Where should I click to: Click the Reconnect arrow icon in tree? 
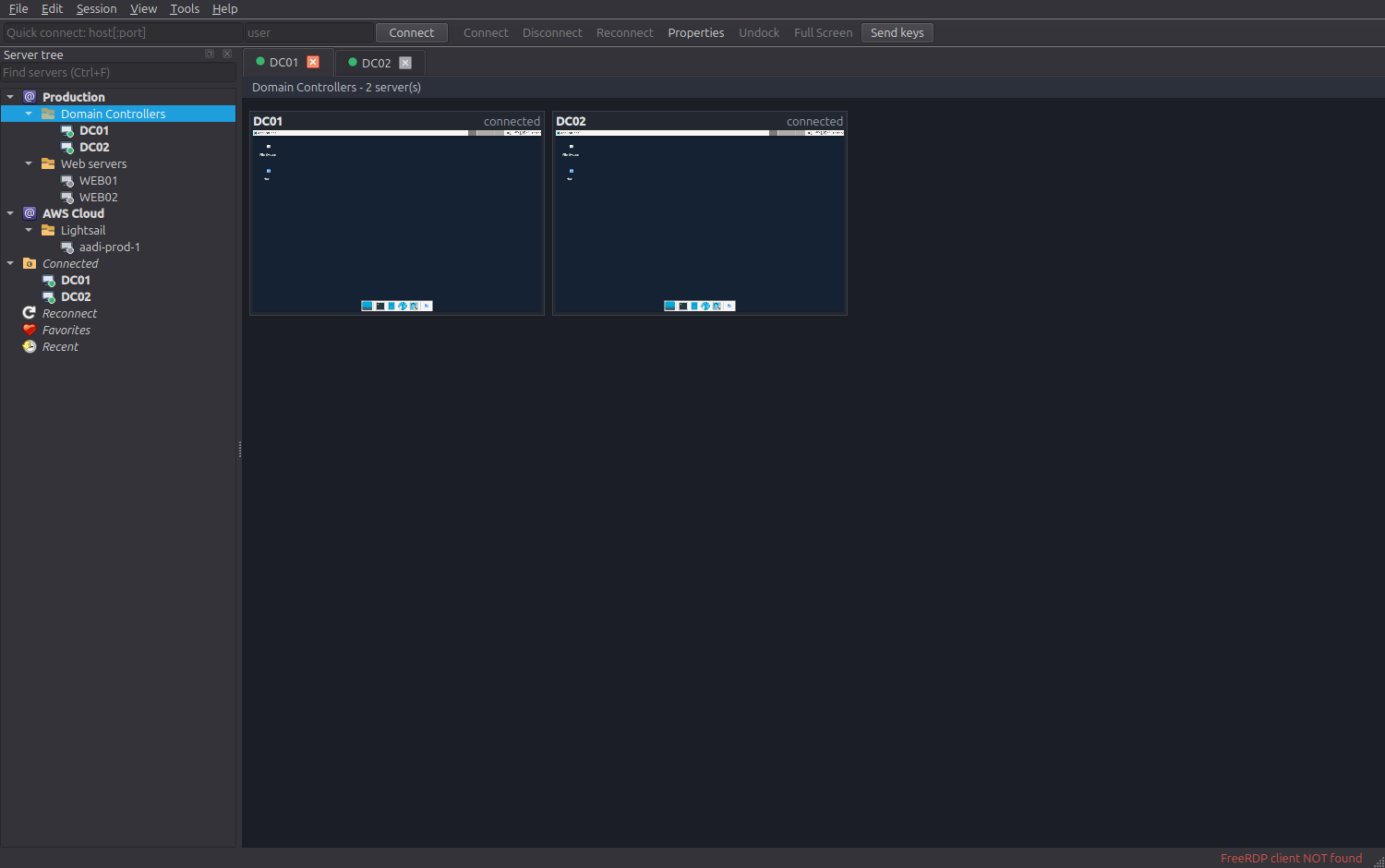click(30, 313)
